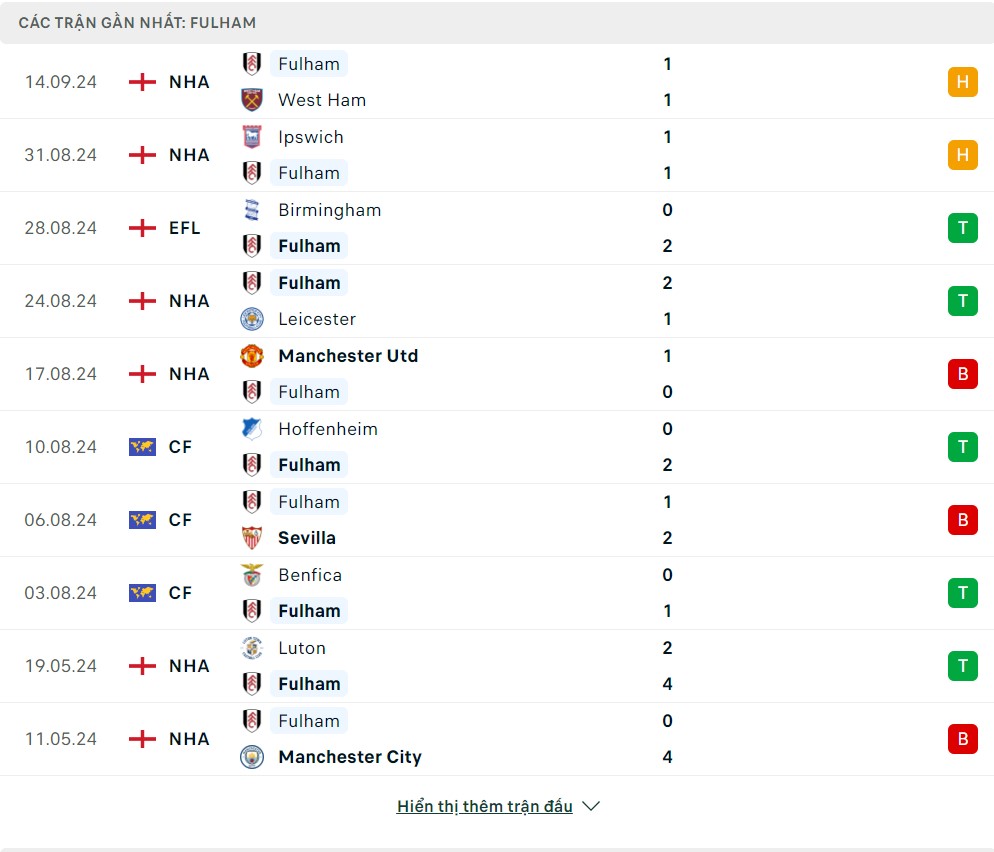Expand more matches with the chevron arrow
994x852 pixels.
tap(591, 806)
